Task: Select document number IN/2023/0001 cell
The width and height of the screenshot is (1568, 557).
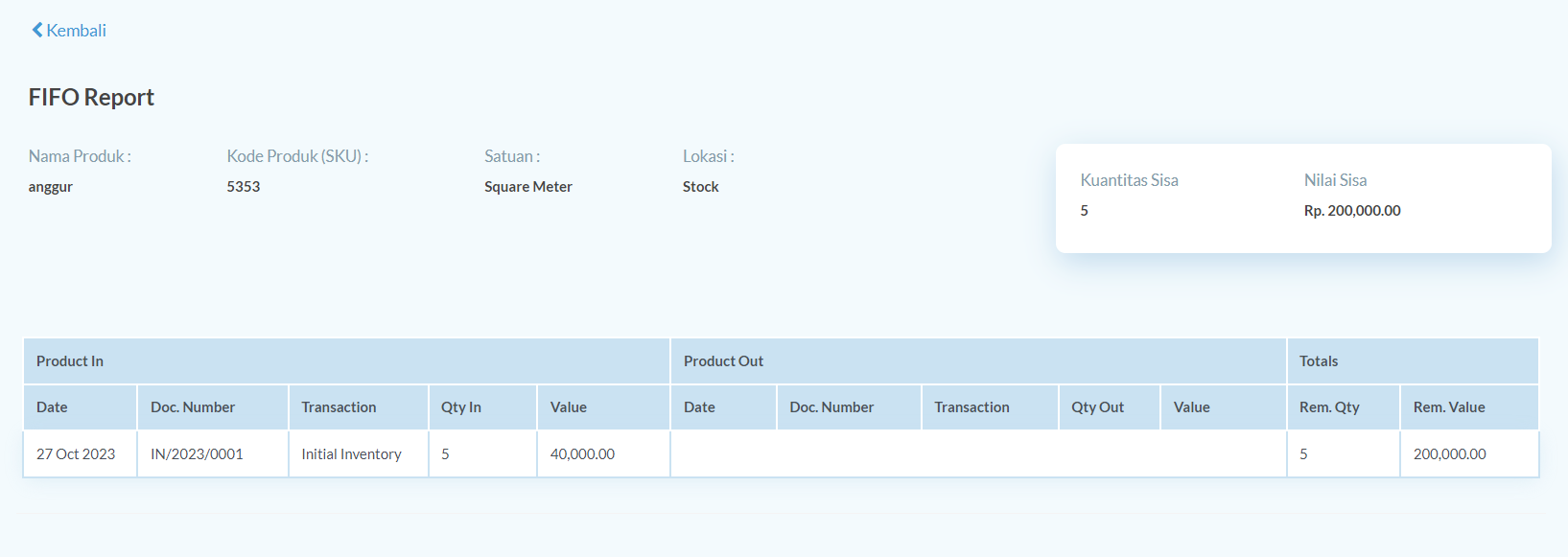Action: pos(212,454)
